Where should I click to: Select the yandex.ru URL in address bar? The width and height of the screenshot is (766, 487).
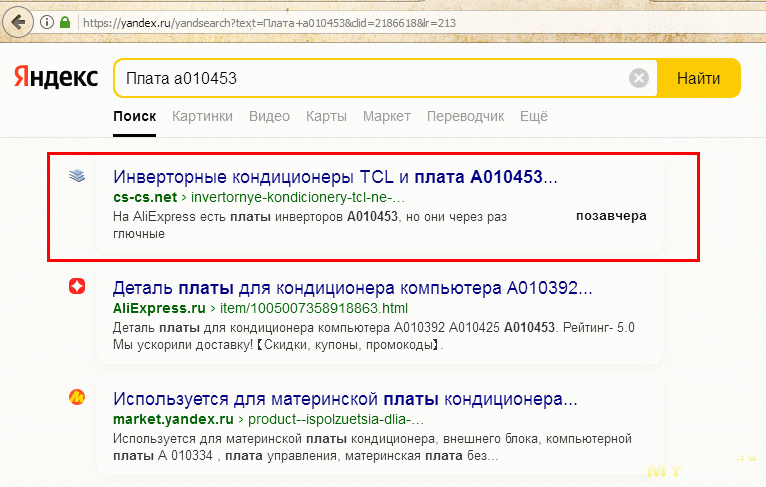(x=269, y=23)
